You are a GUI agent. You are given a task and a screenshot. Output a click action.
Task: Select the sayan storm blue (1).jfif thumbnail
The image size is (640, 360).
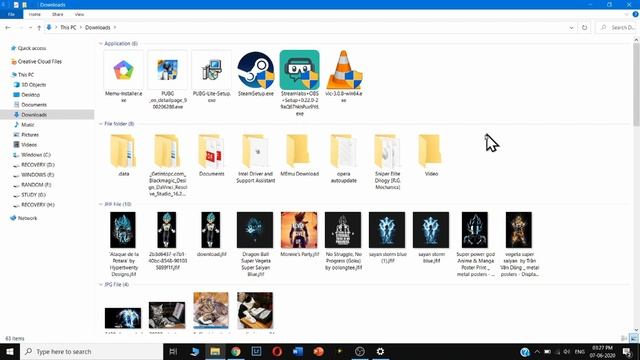coord(387,230)
